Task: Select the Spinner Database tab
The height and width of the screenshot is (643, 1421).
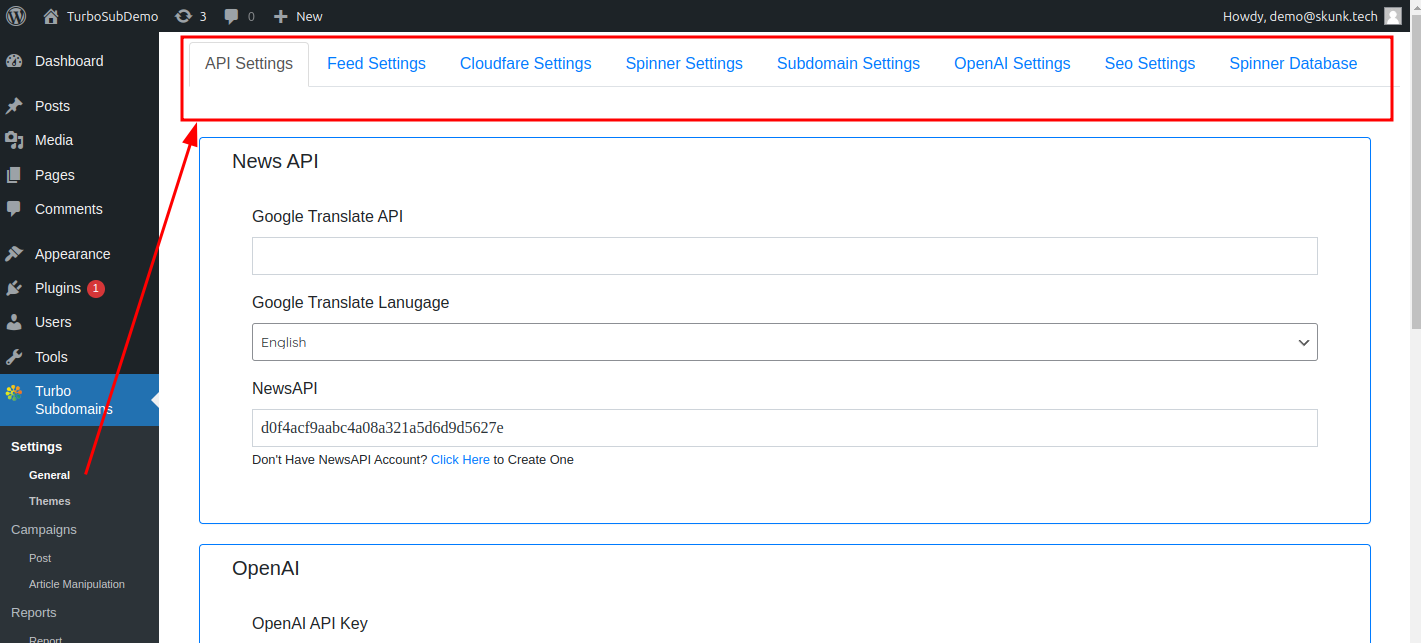Action: click(1293, 63)
